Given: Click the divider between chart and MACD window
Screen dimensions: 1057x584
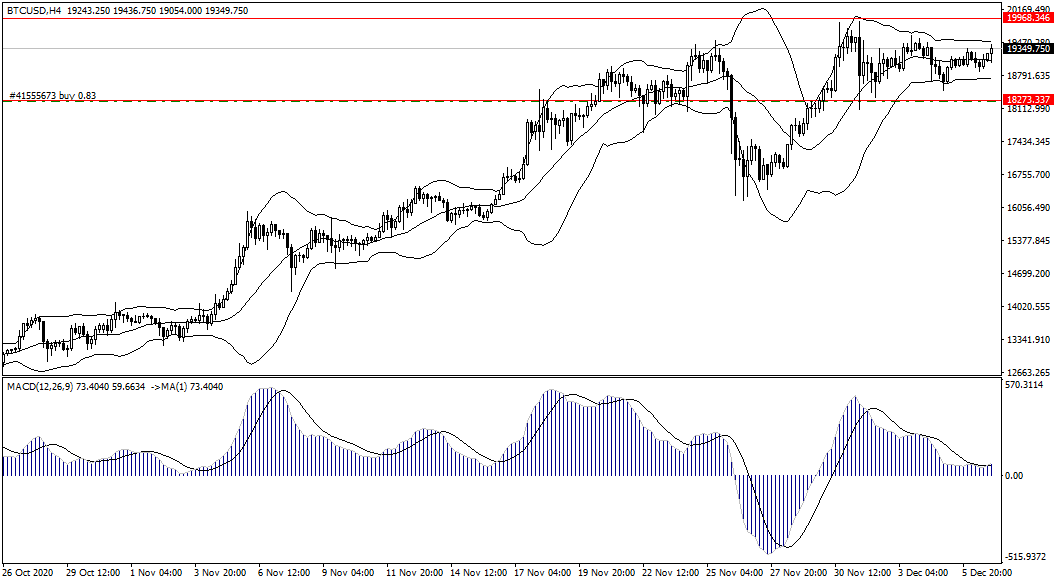Looking at the screenshot, I should (500, 376).
